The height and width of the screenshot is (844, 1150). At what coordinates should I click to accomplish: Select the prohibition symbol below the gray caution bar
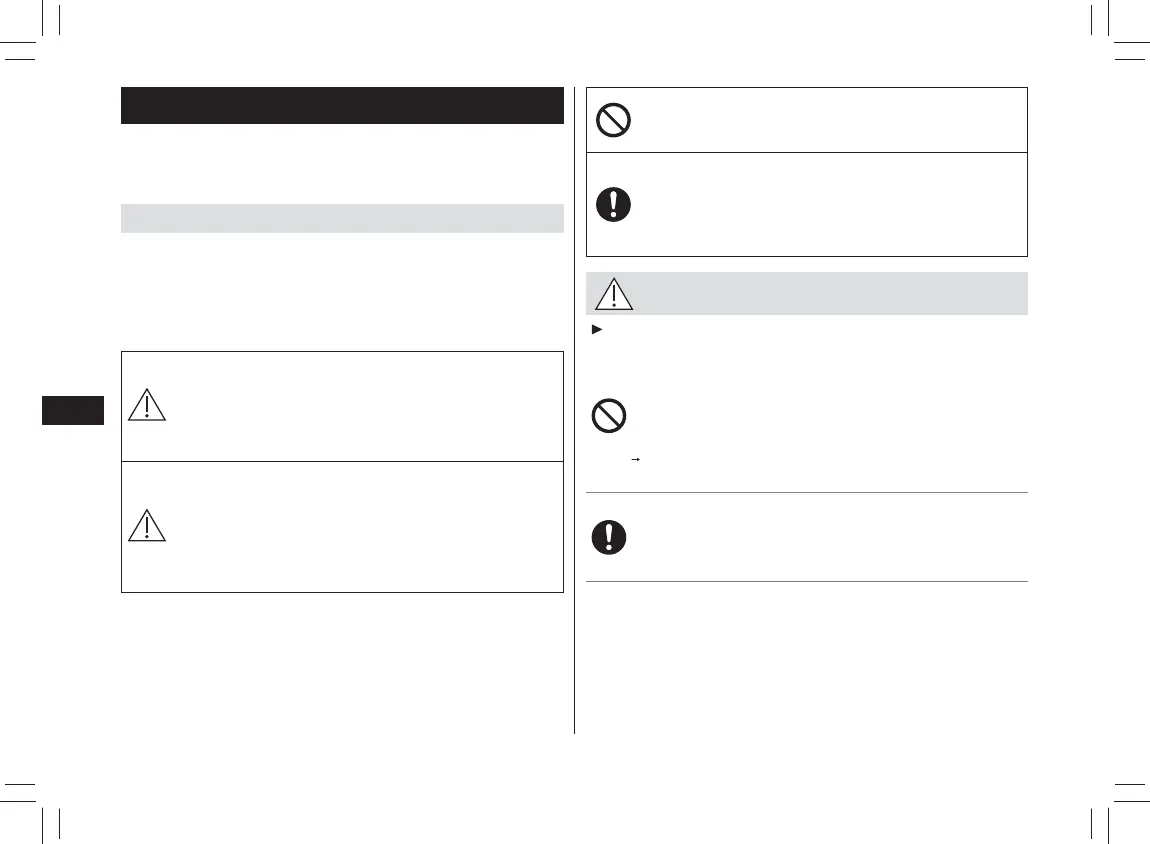tap(610, 413)
